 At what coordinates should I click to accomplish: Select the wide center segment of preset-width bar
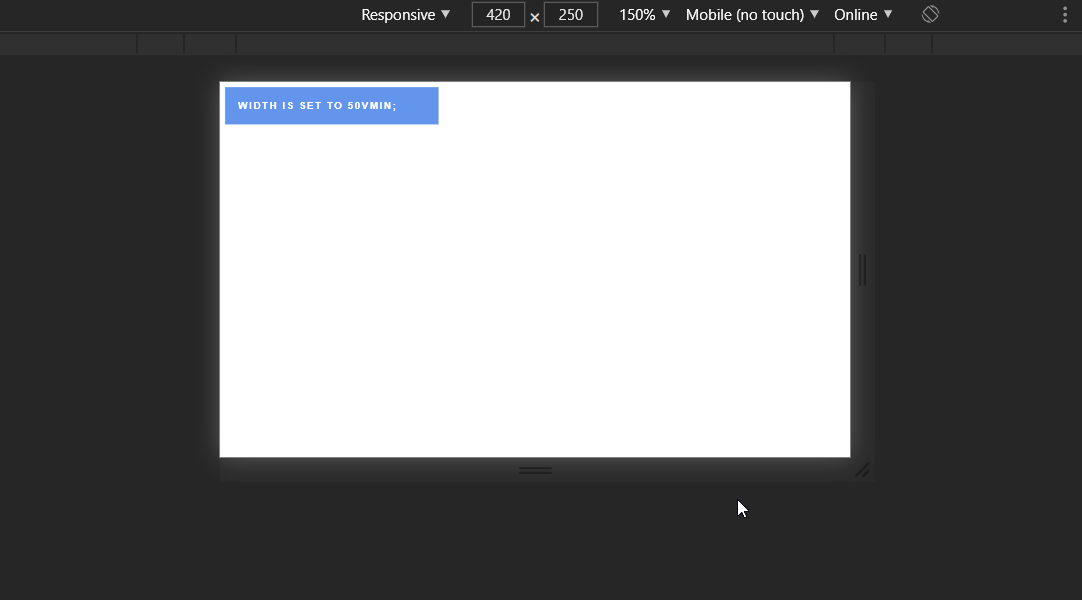pos(535,44)
